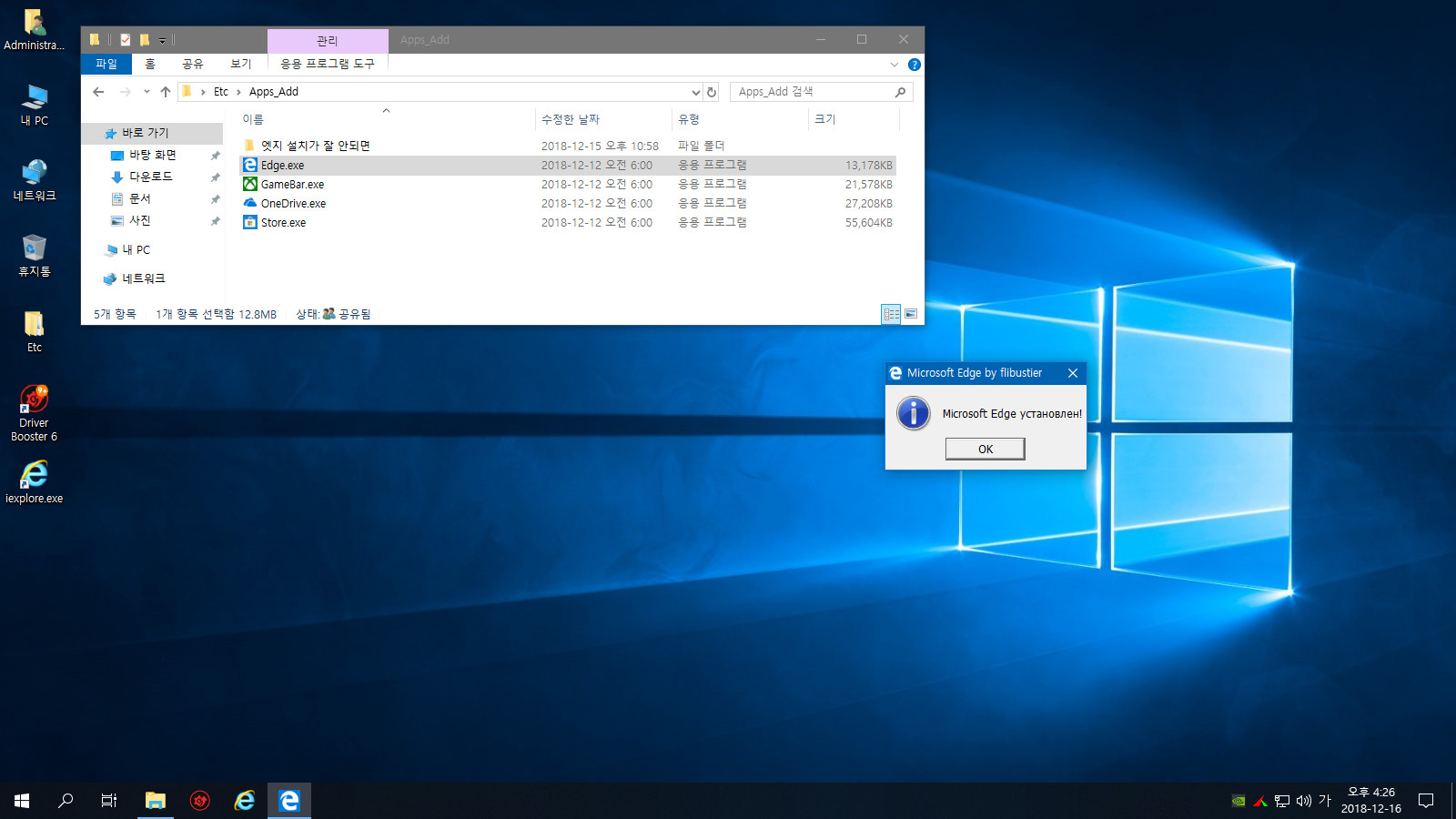Select the OneDrive.exe file icon
The width and height of the screenshot is (1456, 819).
pos(250,203)
